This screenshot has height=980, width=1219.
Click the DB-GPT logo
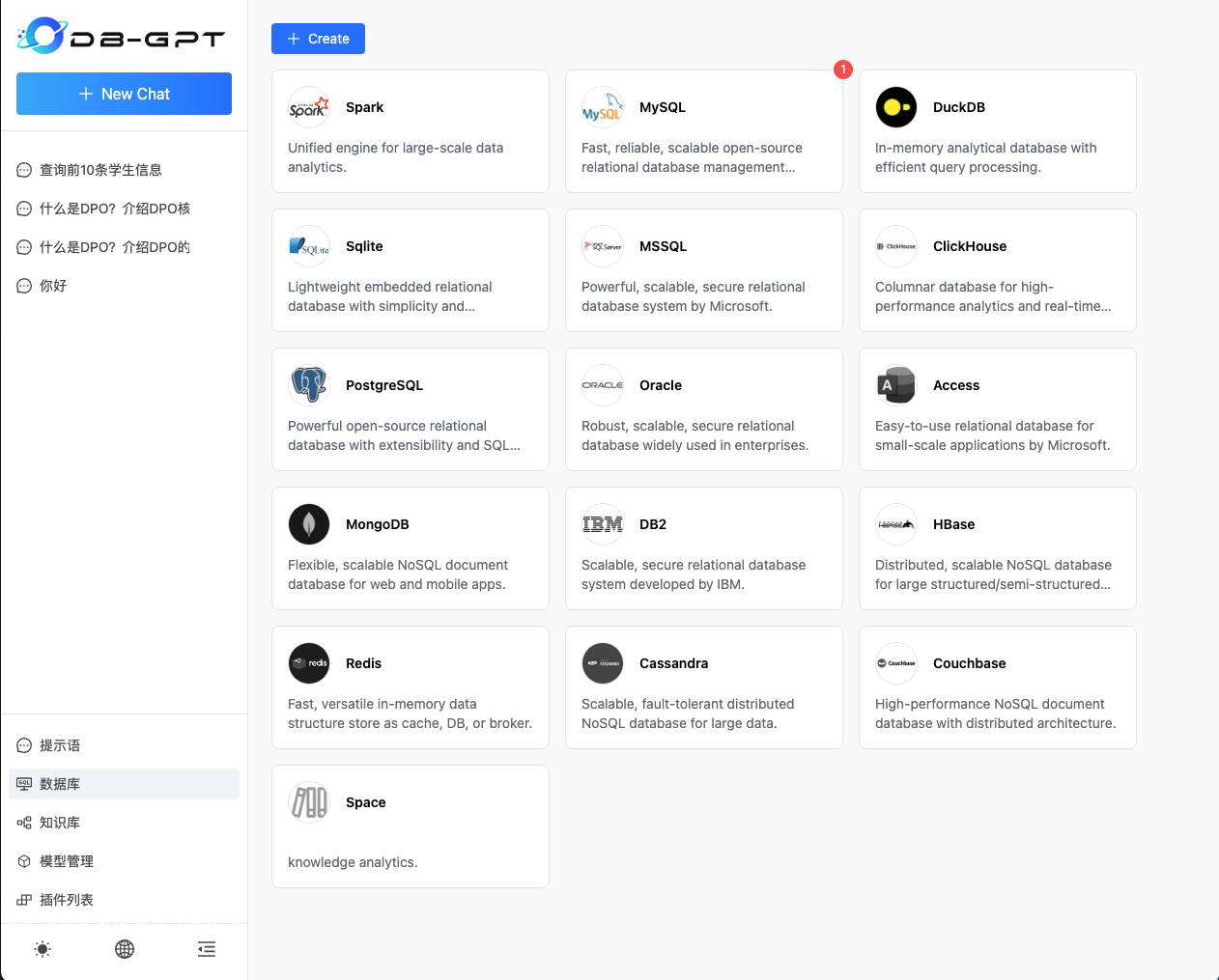(x=122, y=36)
